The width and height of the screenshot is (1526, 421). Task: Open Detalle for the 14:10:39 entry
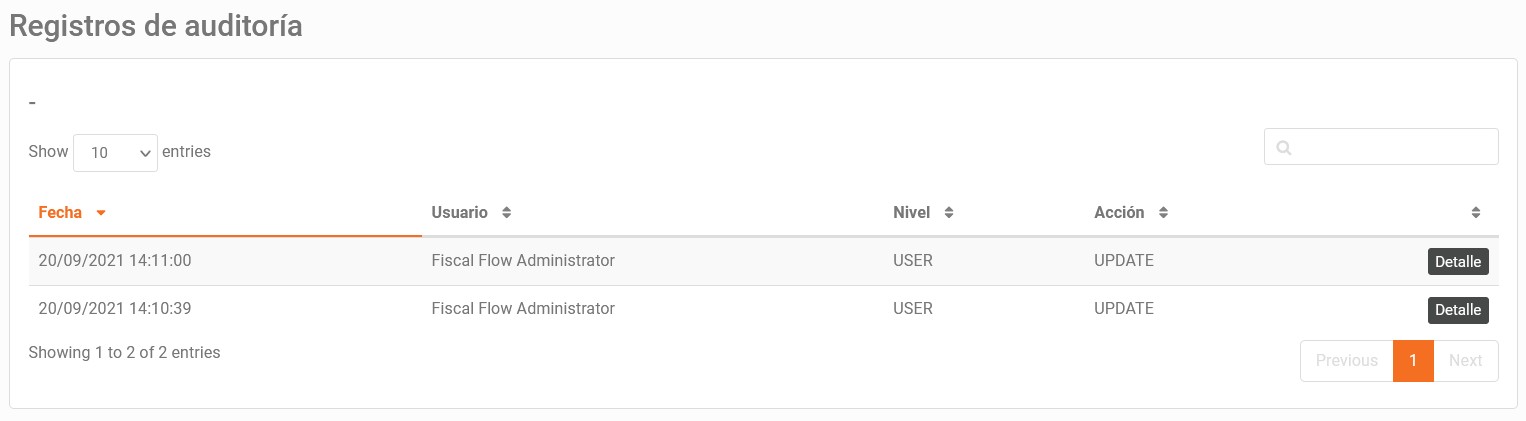click(x=1458, y=310)
